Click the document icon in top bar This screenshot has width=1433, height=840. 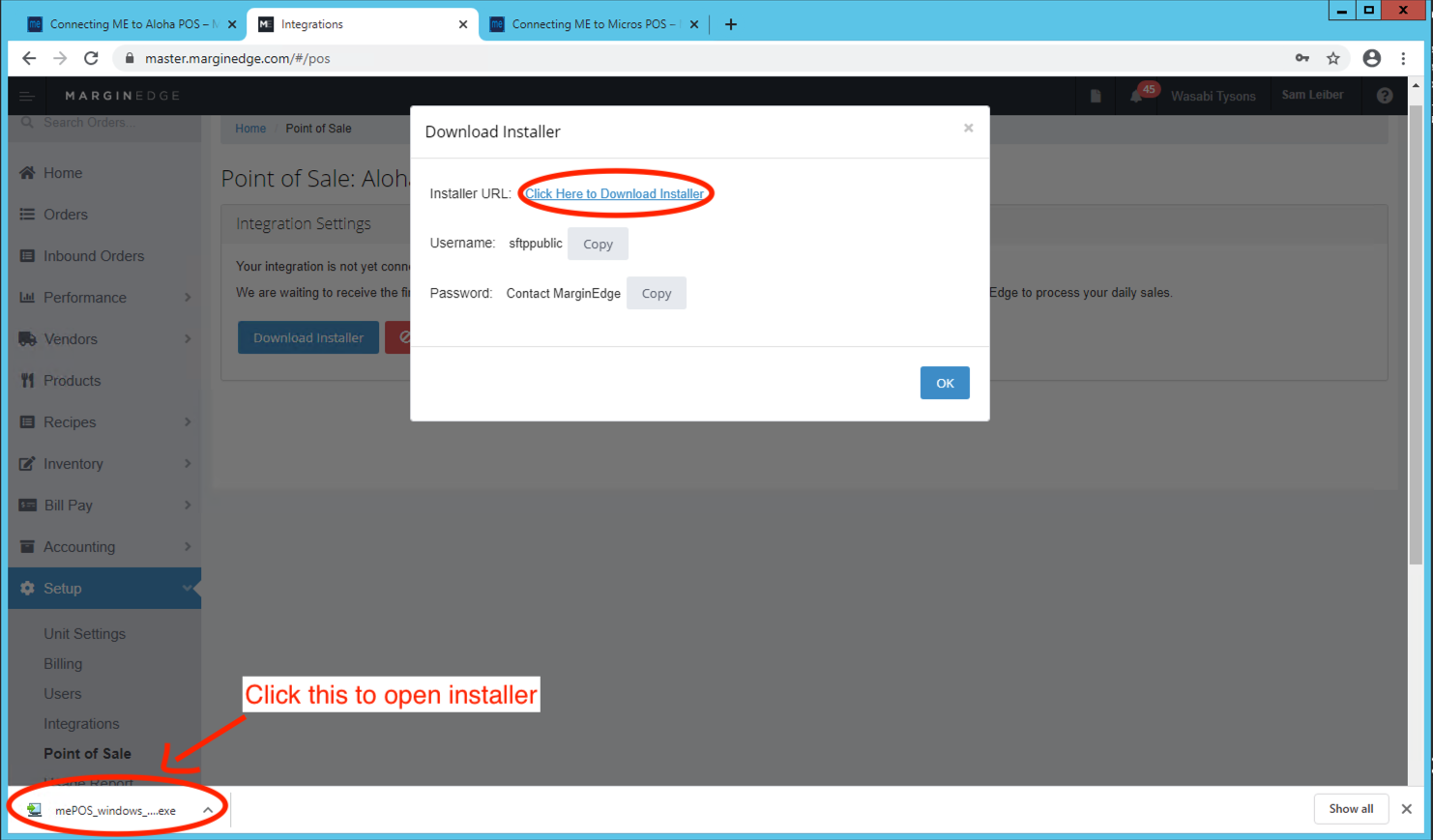[1096, 96]
